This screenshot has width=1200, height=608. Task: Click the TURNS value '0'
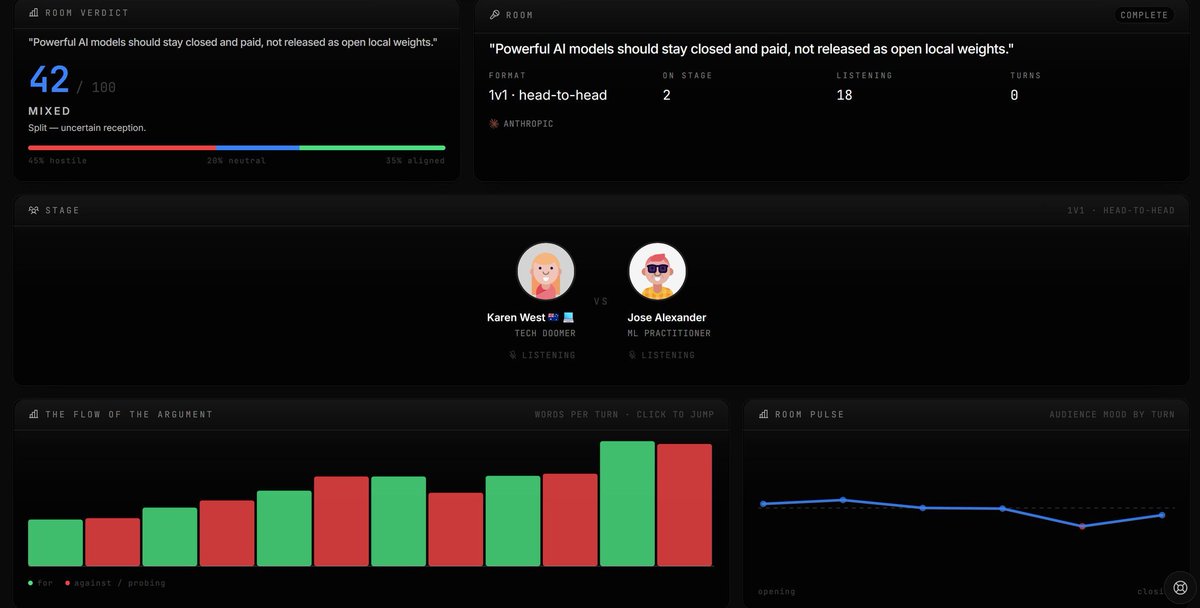[1014, 95]
